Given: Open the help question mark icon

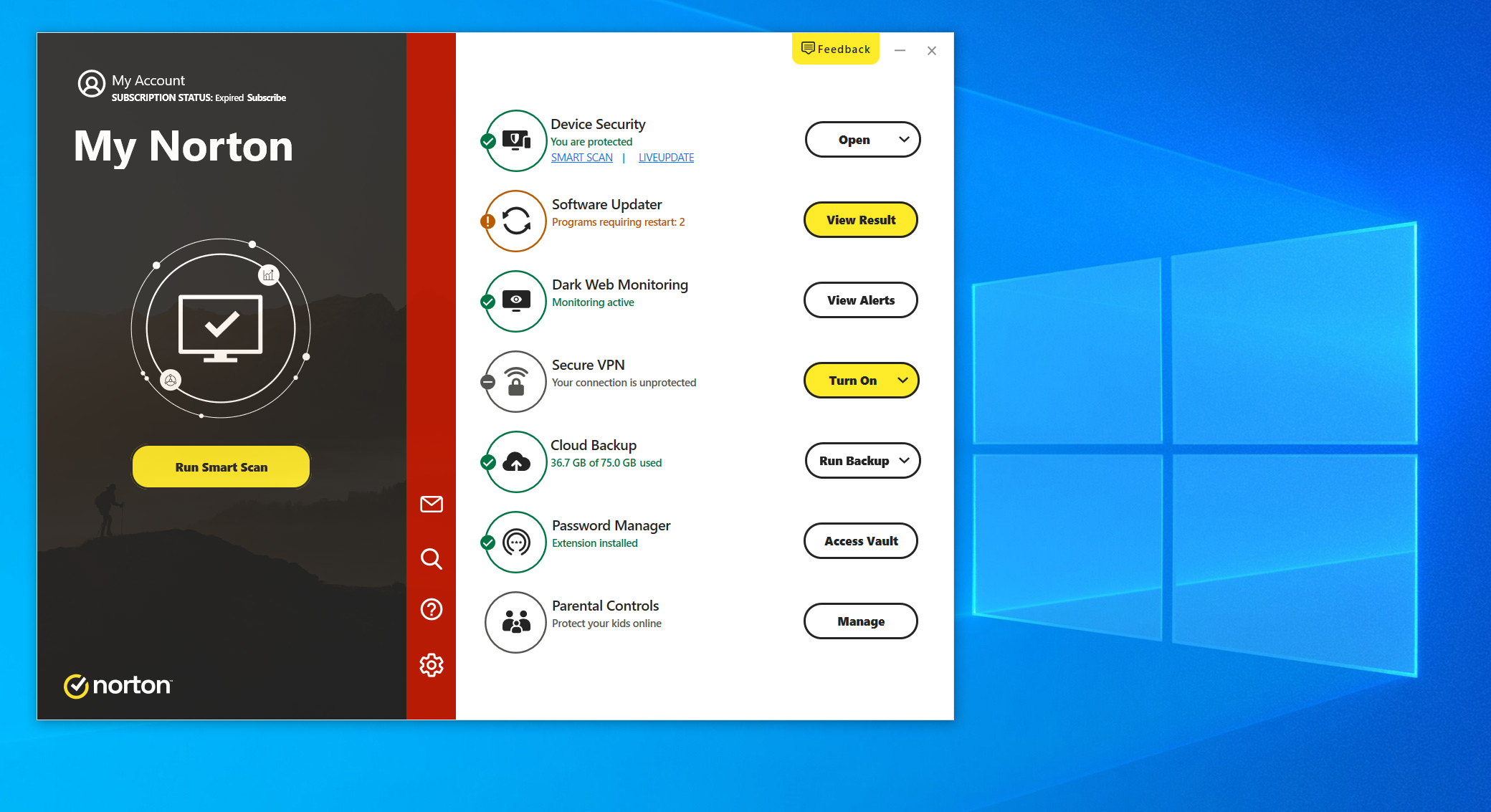Looking at the screenshot, I should coord(432,609).
